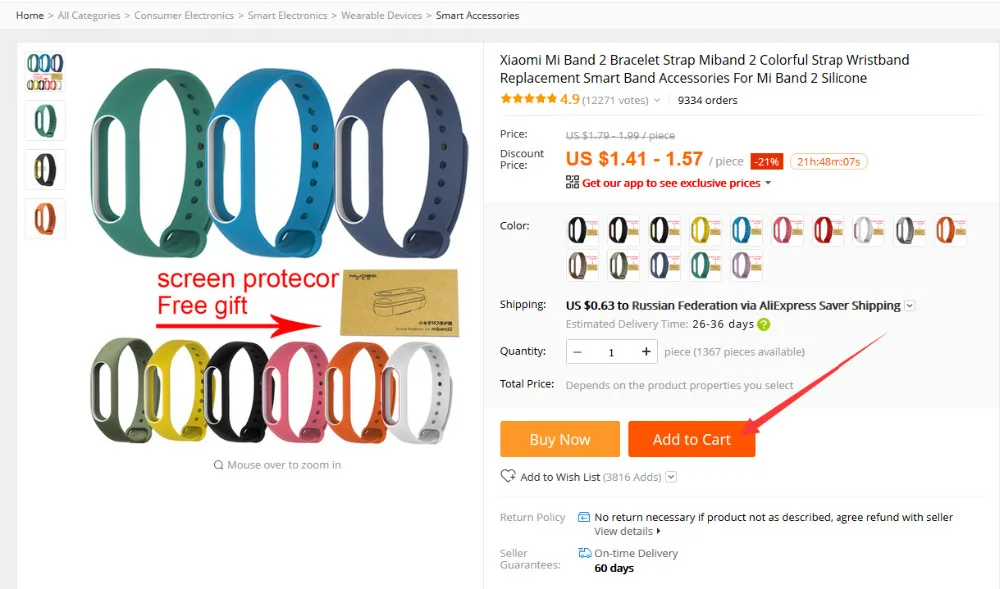1000x589 pixels.
Task: Click the green delivery time help icon
Action: (x=763, y=324)
